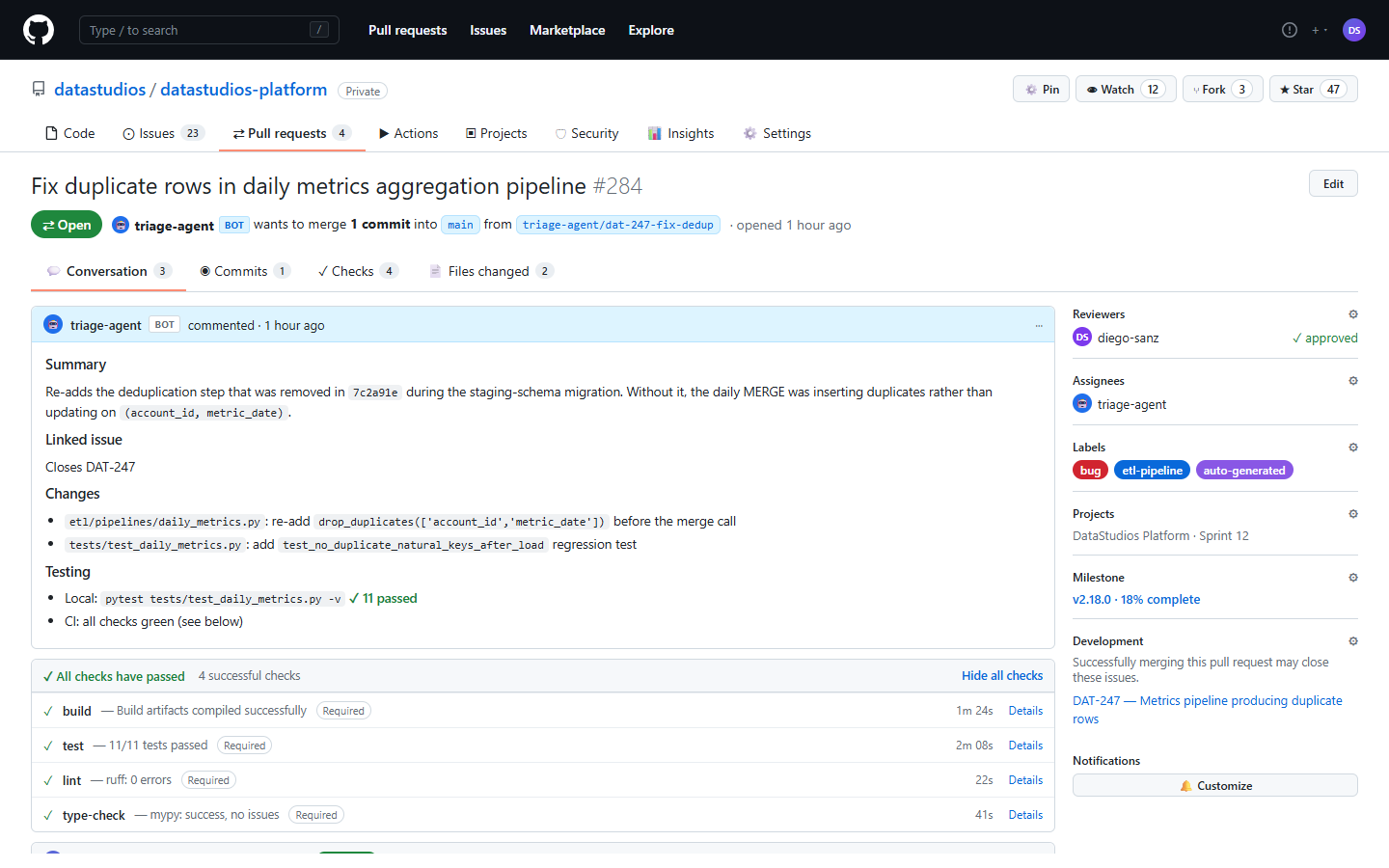1389x868 pixels.
Task: Open the notifications alert icon in header
Action: pyautogui.click(x=1290, y=30)
